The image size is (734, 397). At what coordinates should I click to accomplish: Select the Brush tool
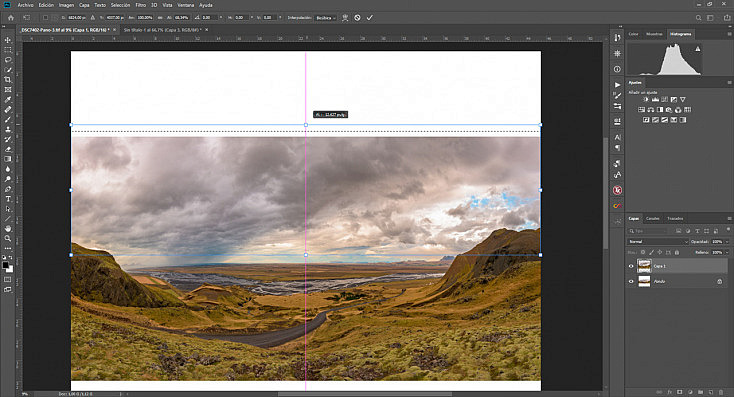8,119
